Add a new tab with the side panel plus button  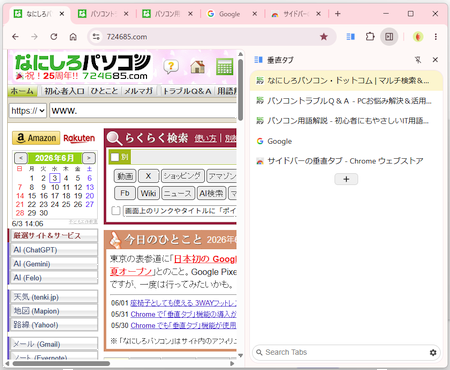(x=346, y=179)
